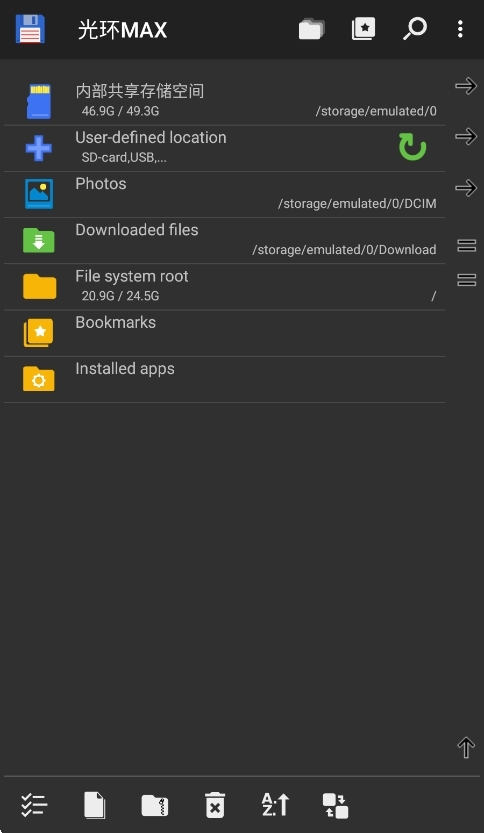
Task: Open the search magnifier
Action: [x=414, y=29]
